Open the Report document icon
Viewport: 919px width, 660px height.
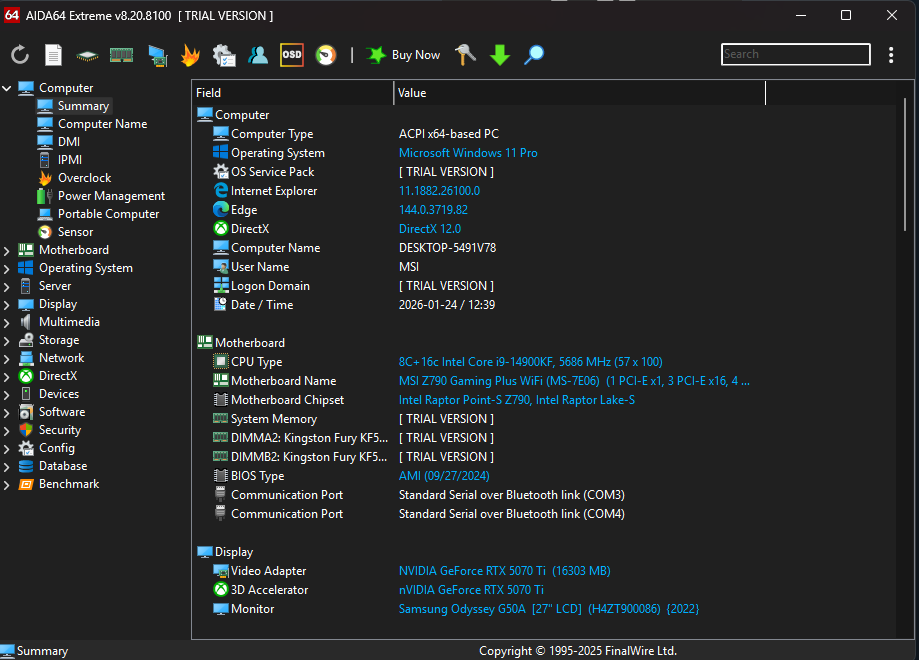[x=53, y=55]
